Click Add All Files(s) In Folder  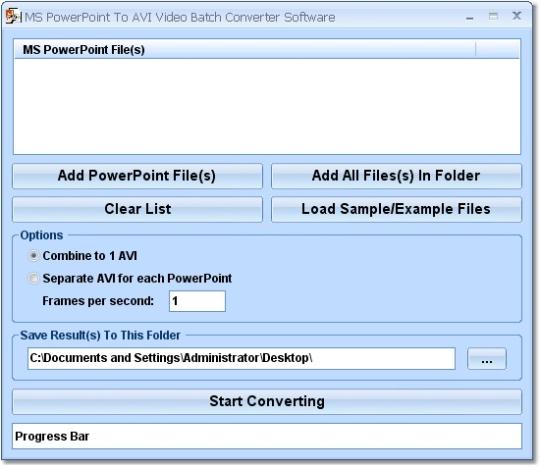396,176
